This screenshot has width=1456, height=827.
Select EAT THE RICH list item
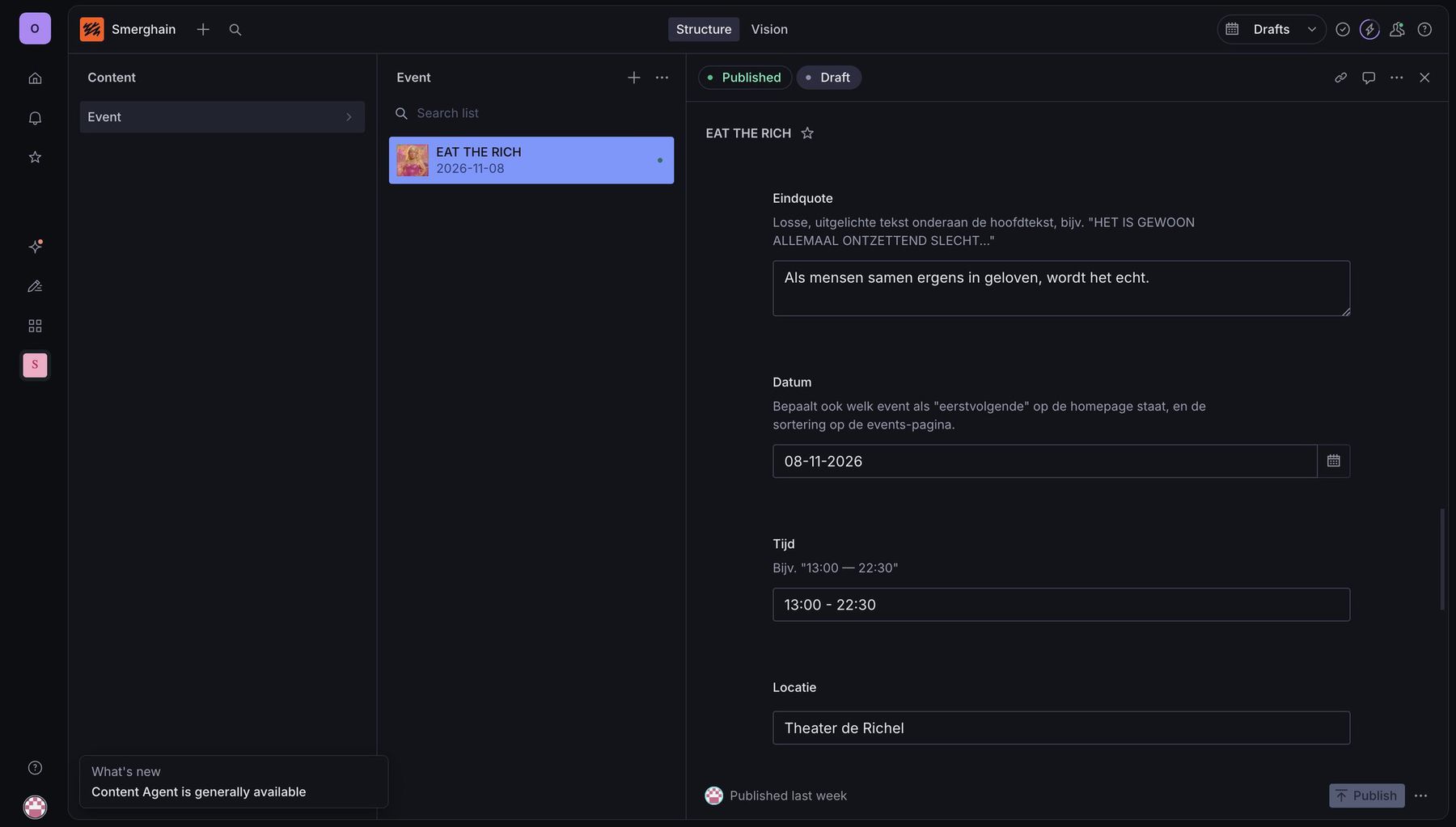click(x=531, y=160)
